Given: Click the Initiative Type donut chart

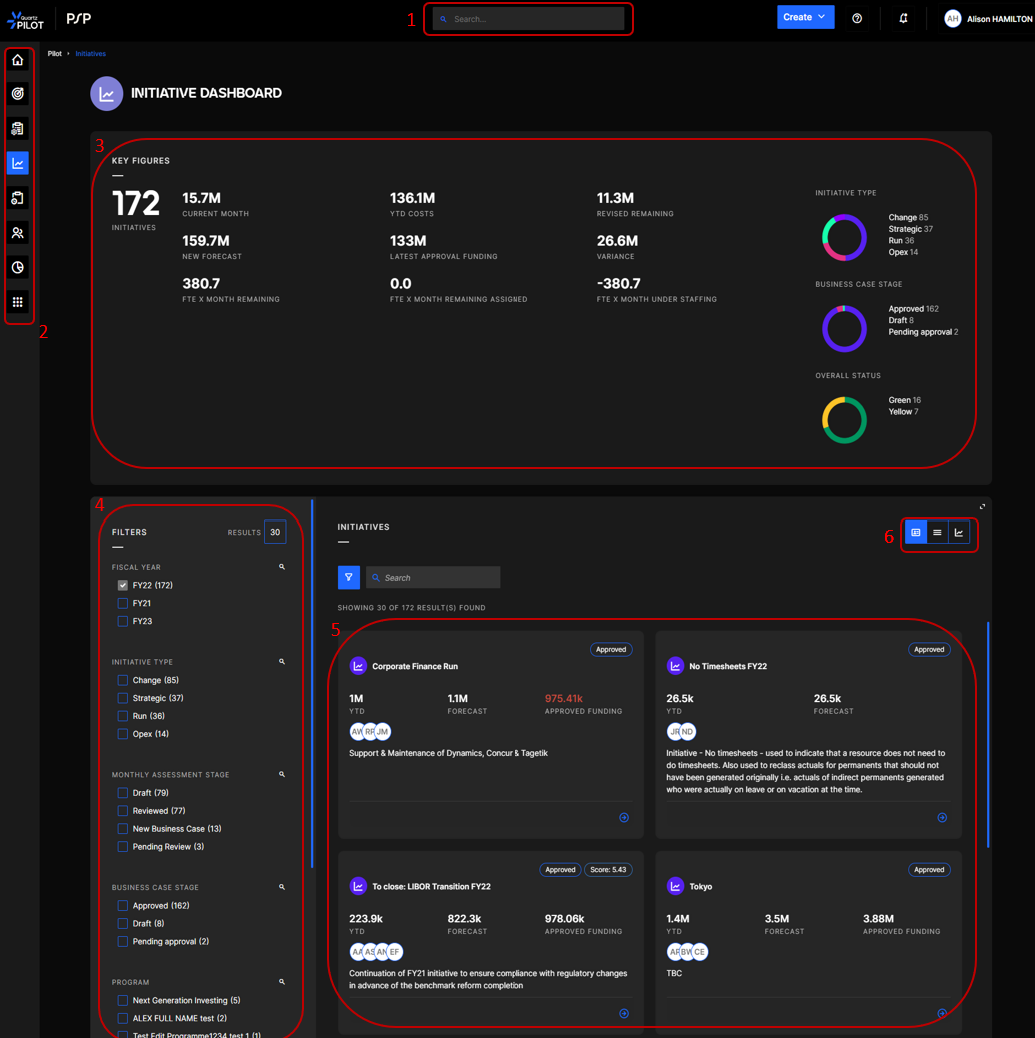Looking at the screenshot, I should [x=844, y=238].
